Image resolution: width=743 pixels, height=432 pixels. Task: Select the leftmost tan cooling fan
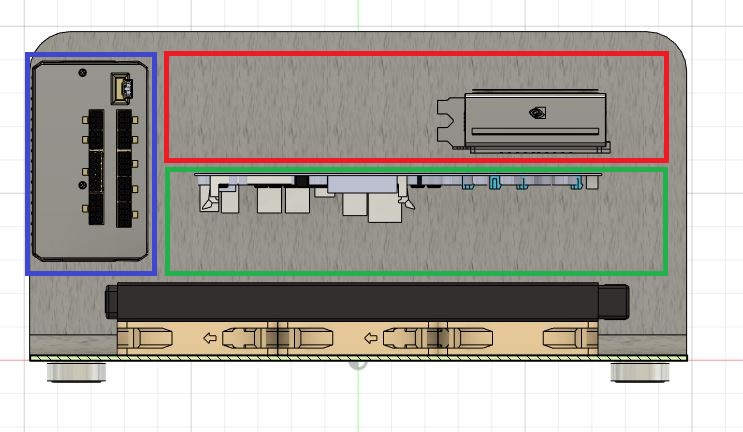(x=197, y=338)
